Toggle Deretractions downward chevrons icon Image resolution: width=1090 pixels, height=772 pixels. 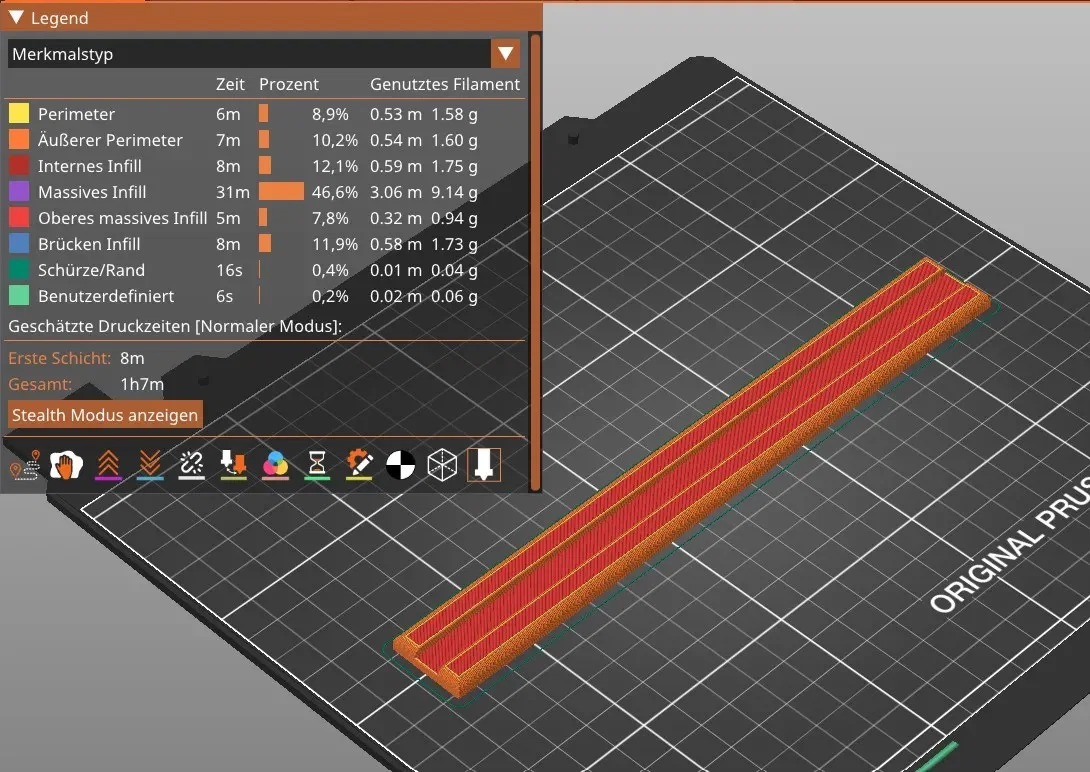click(x=150, y=465)
